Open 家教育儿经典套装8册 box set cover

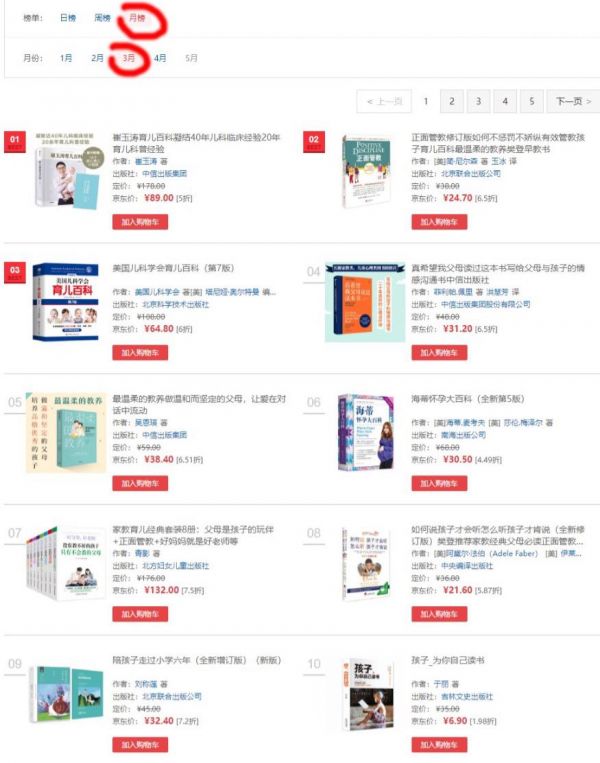pyautogui.click(x=66, y=563)
